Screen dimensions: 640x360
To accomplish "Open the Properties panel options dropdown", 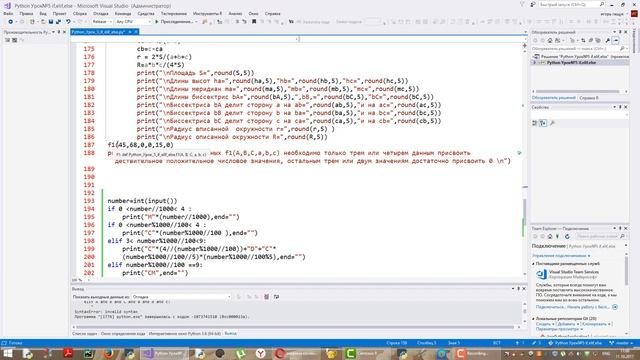I will pos(615,107).
